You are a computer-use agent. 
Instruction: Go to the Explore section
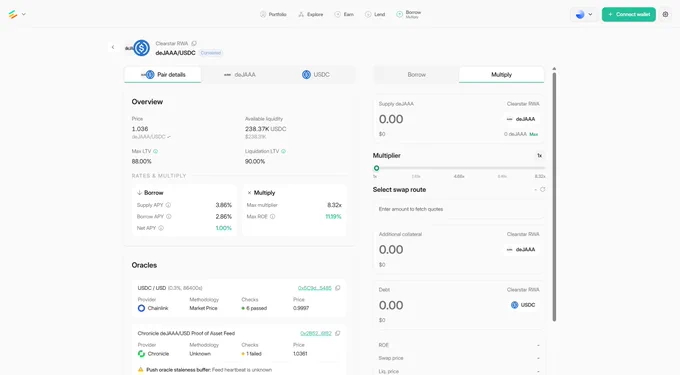[x=311, y=14]
